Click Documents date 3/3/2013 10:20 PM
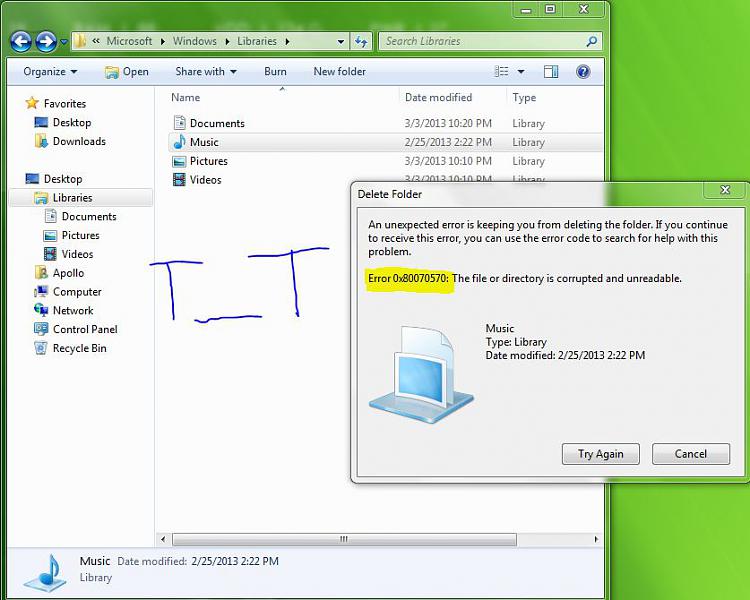 448,123
